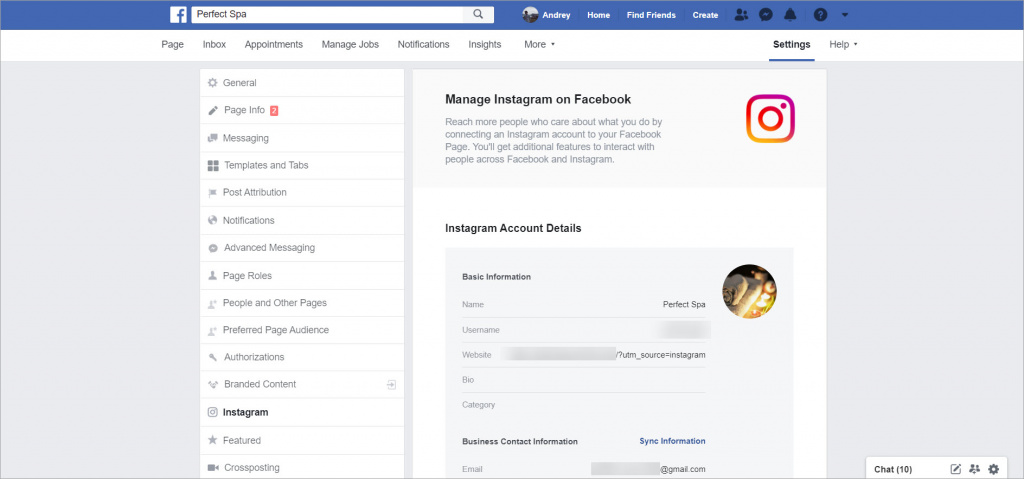This screenshot has height=479, width=1024.
Task: Click the Crossposting video camera icon
Action: point(213,468)
